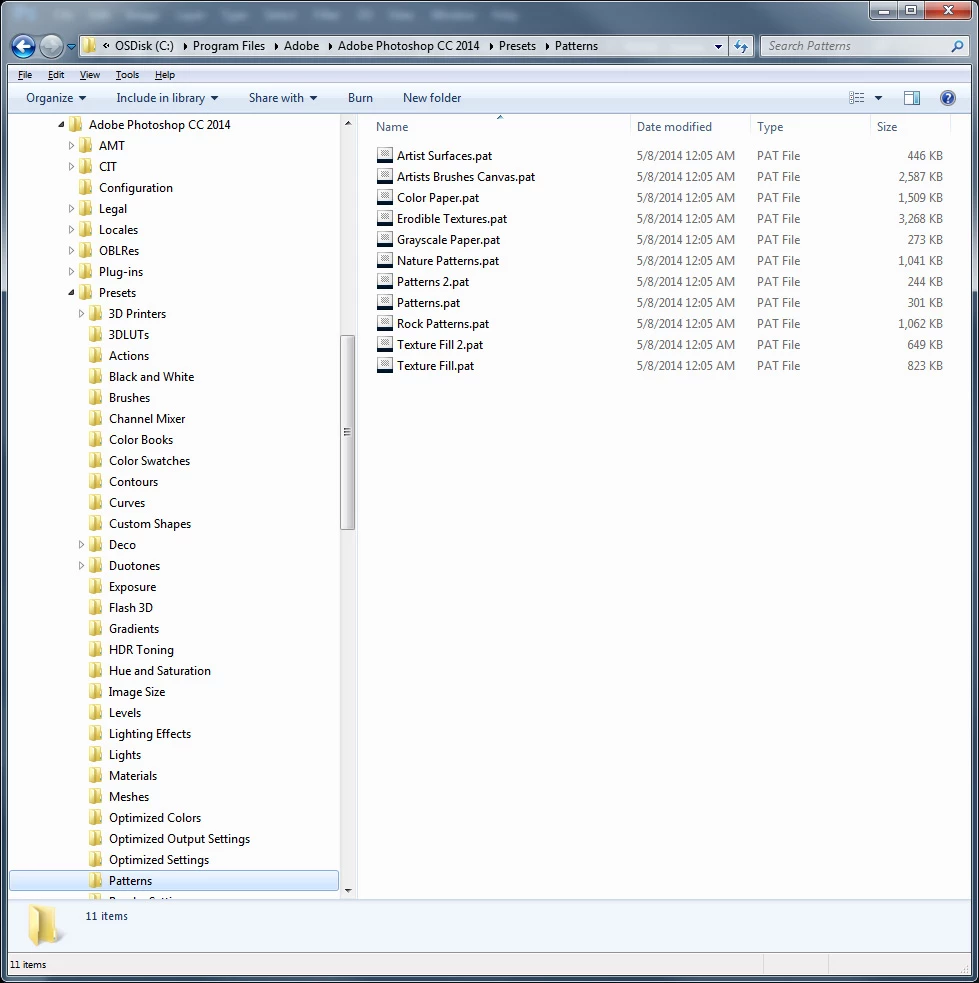Image resolution: width=979 pixels, height=983 pixels.
Task: Select the Patterns.pat file name
Action: tap(428, 303)
